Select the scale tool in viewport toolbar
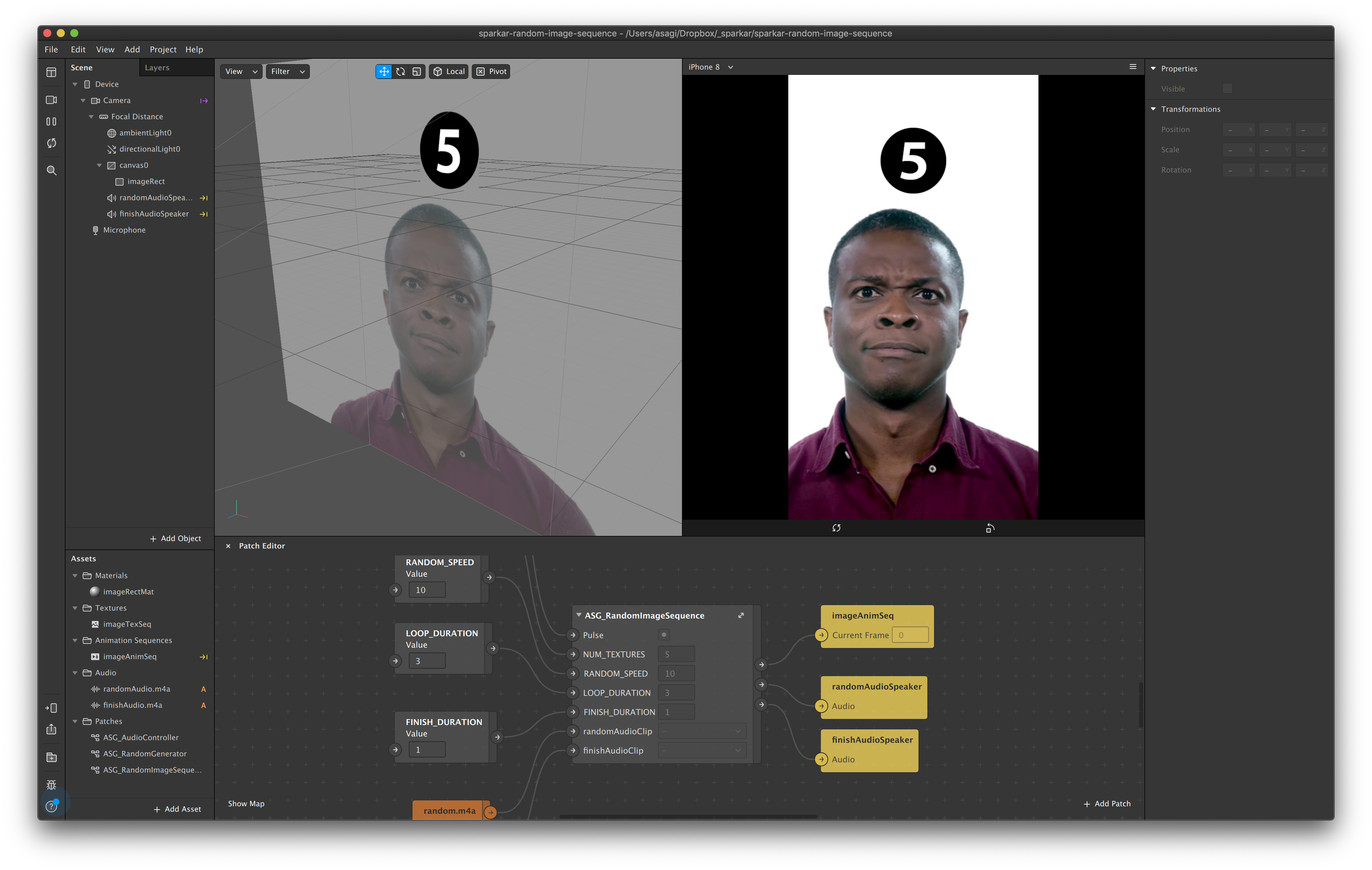Screen dimensions: 1372x870 [417, 71]
